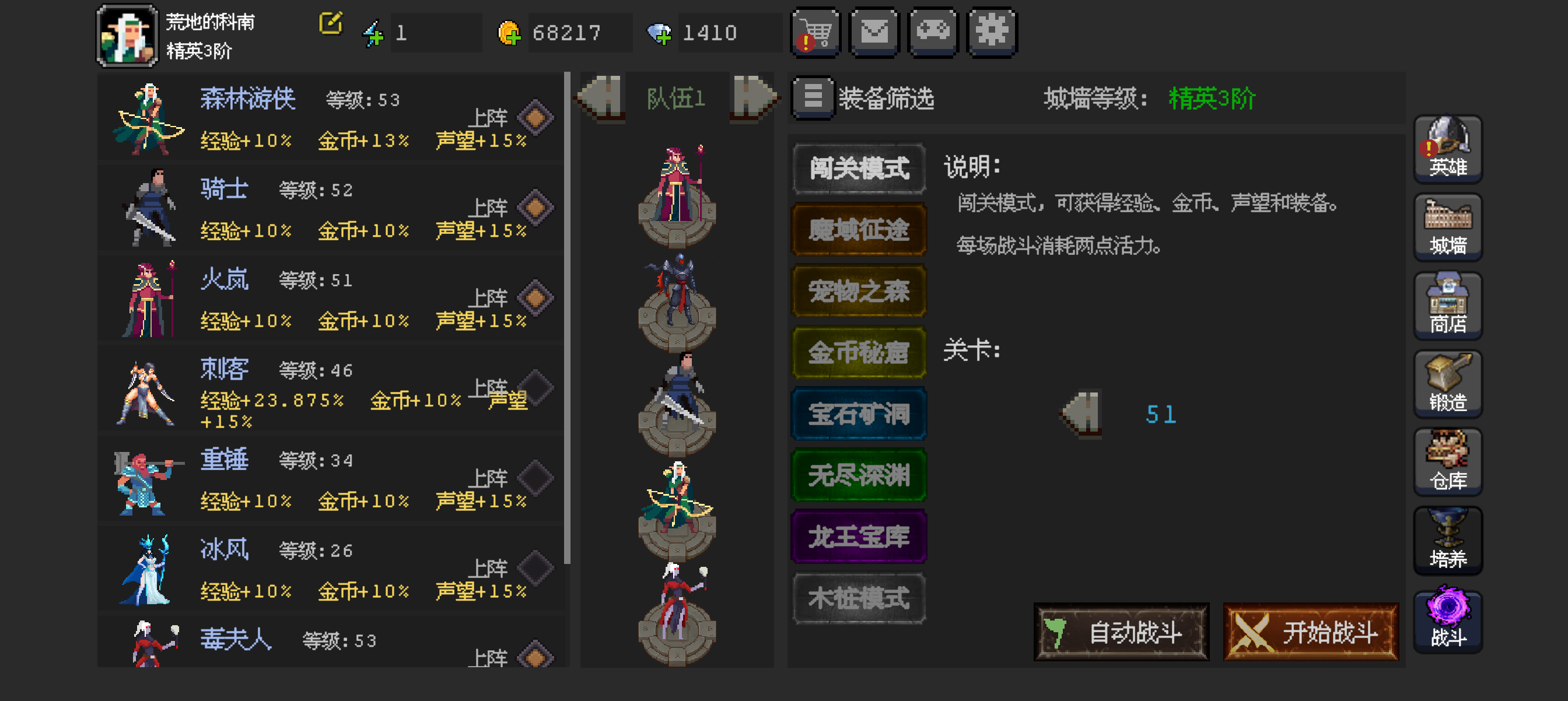This screenshot has width=1568, height=701.
Task: Click the edit name pencil icon
Action: point(331,24)
